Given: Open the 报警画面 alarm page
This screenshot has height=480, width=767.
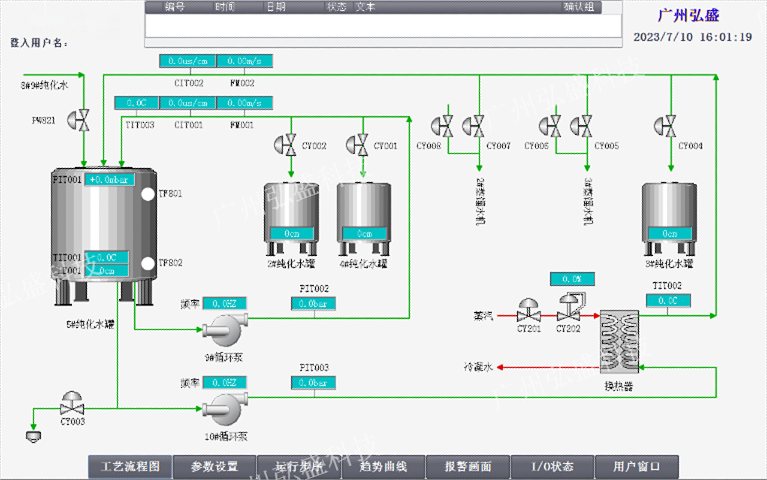Looking at the screenshot, I should click(468, 467).
